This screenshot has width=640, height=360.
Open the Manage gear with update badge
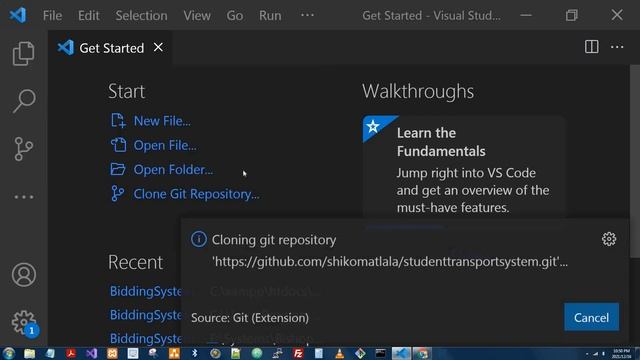24,322
